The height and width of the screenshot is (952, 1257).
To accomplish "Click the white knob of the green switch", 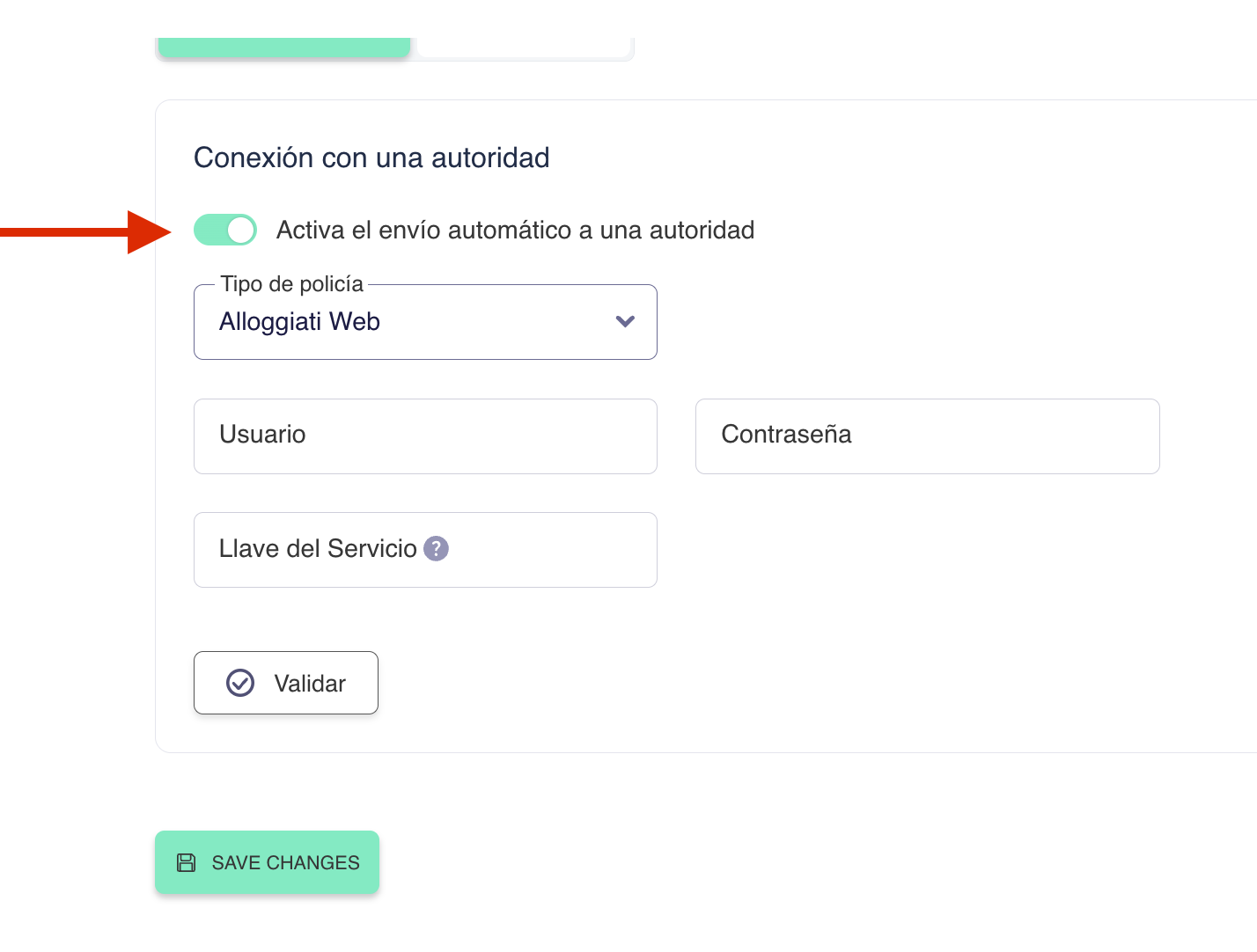I will pyautogui.click(x=240, y=231).
